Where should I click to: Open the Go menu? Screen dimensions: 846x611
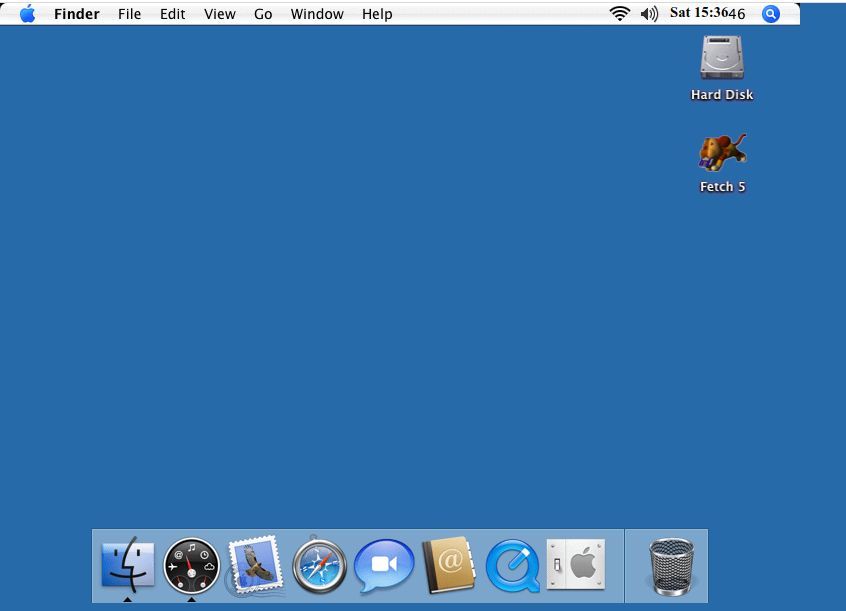(263, 14)
